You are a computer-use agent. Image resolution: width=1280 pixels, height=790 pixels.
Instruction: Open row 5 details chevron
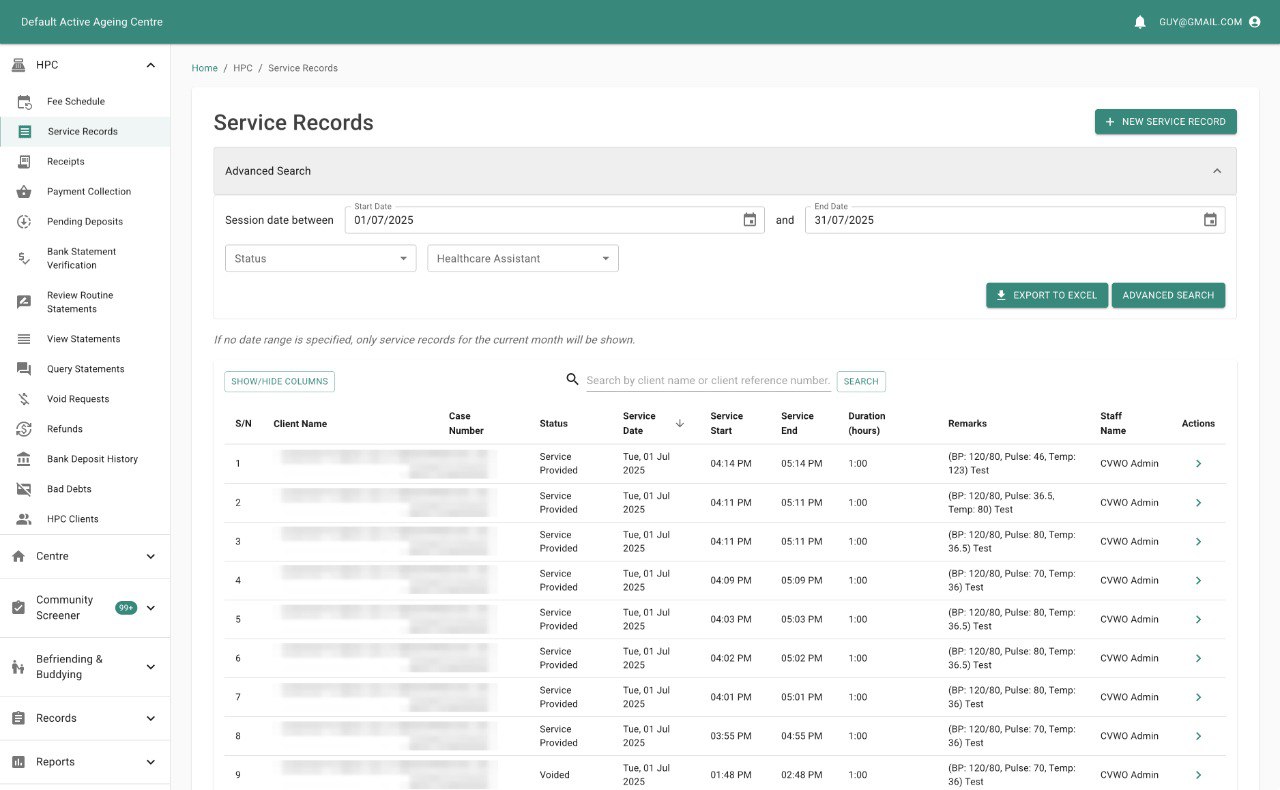click(1198, 620)
